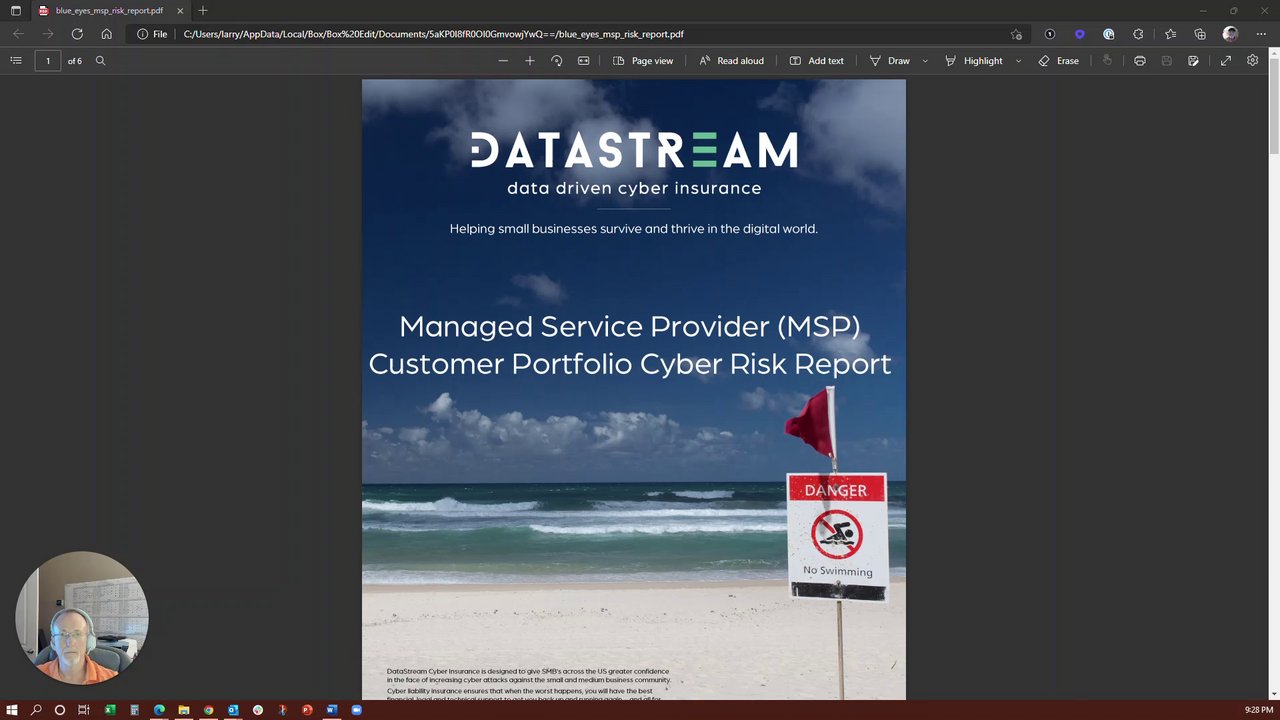Open the Collections panel
Image resolution: width=1280 pixels, height=720 pixels.
1200,34
